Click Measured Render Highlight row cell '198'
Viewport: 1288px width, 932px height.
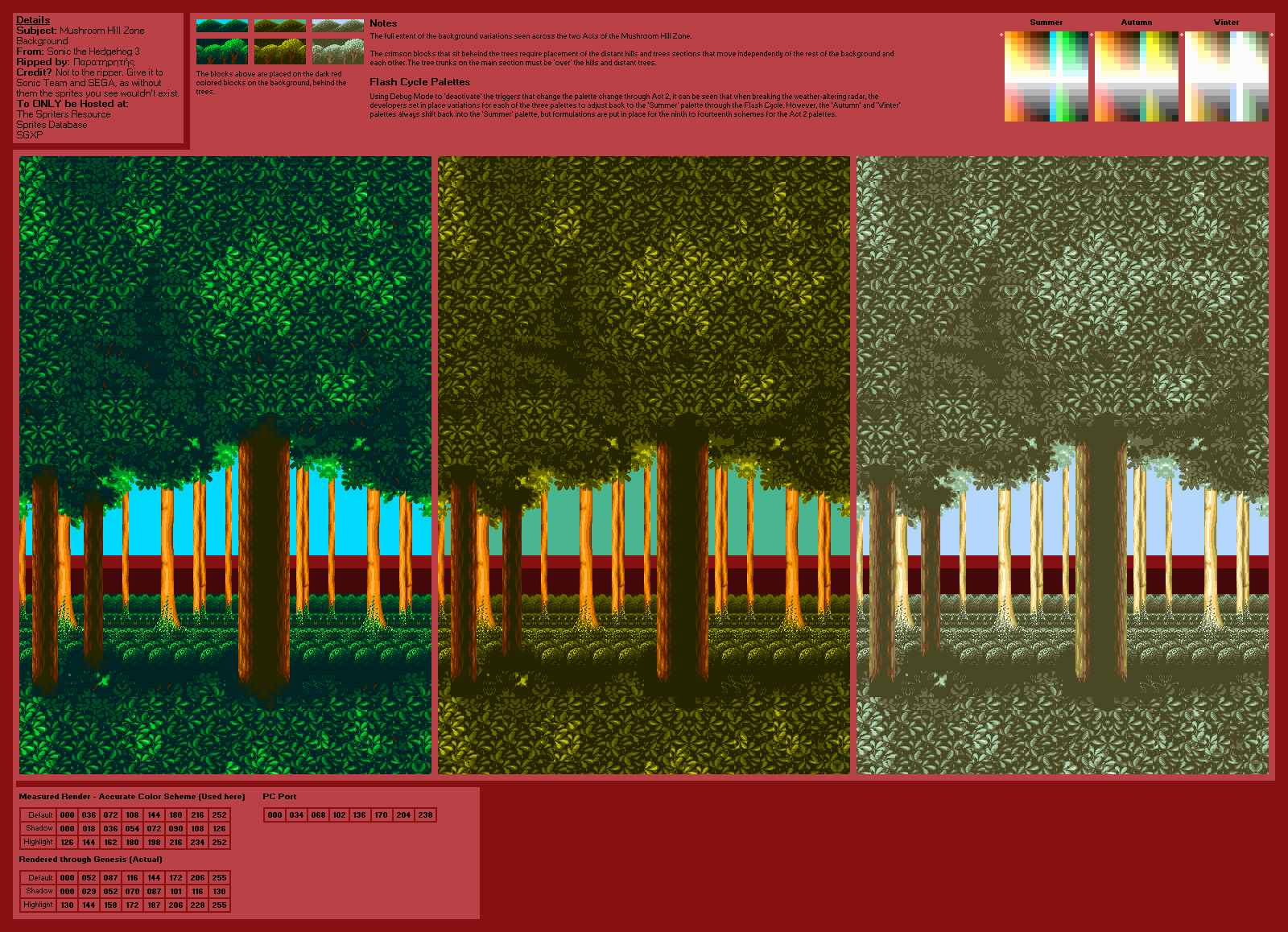coord(154,843)
